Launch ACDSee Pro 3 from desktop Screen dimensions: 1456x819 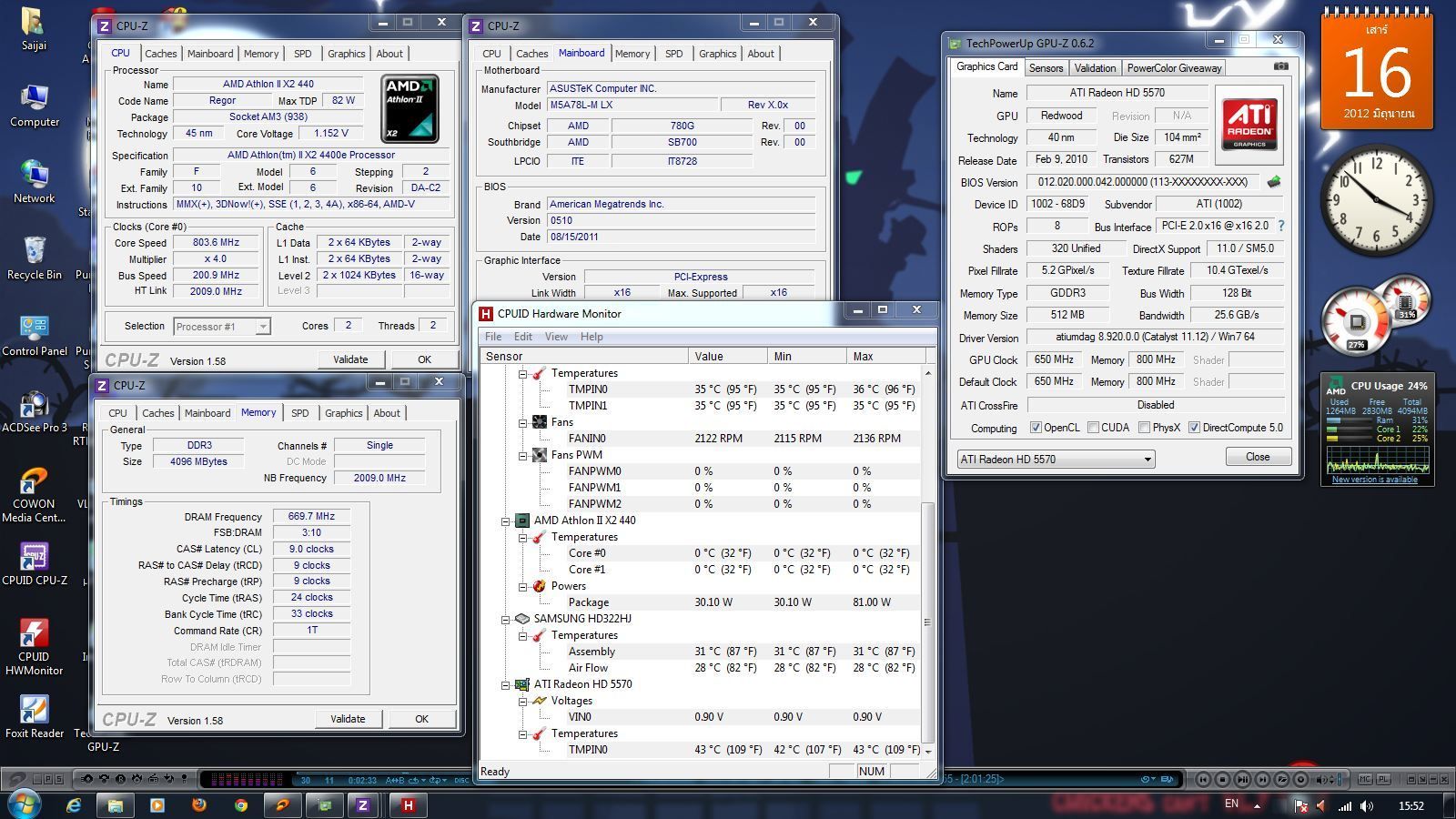(x=34, y=411)
